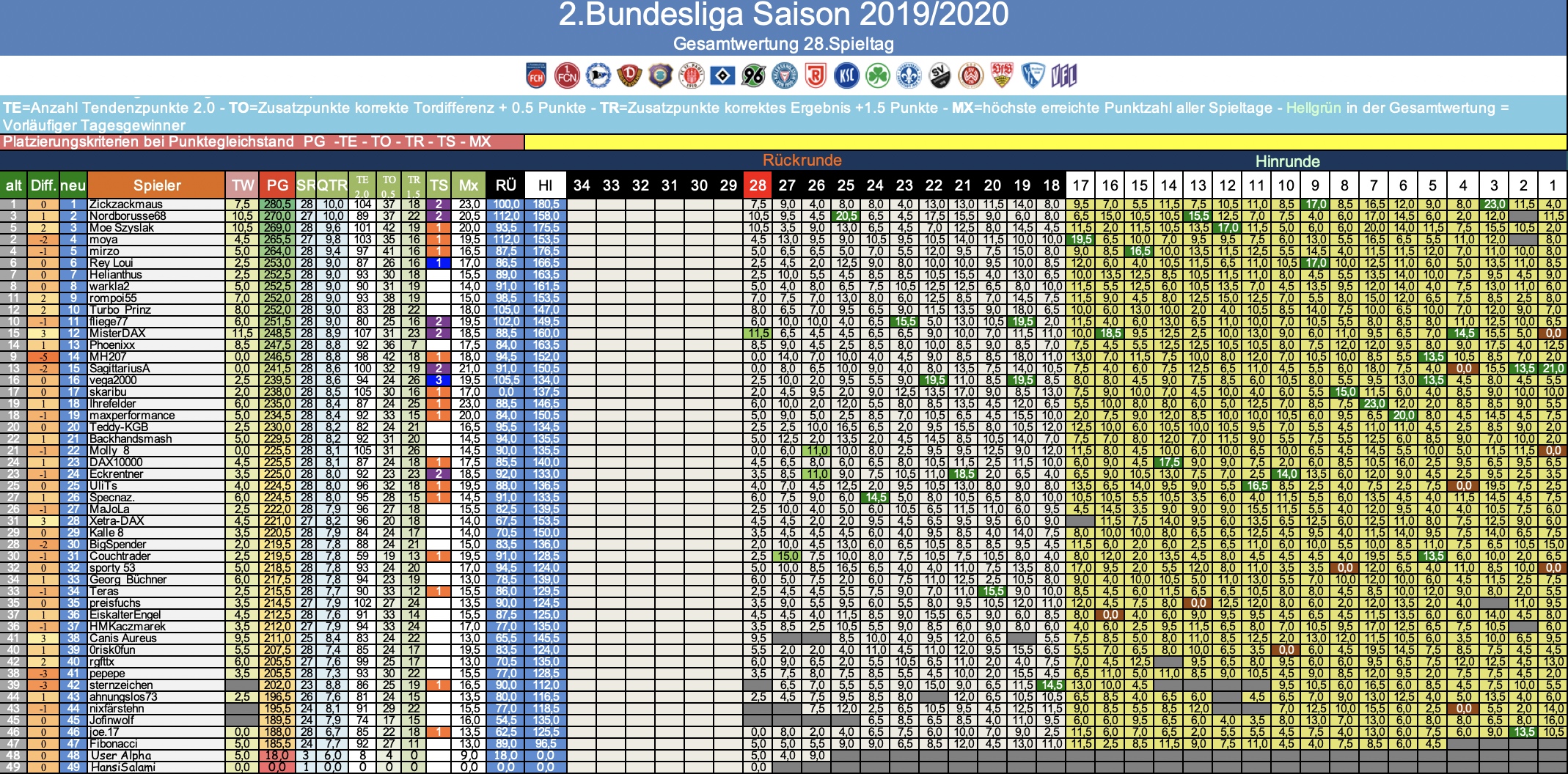1568x774 pixels.
Task: Click the Jahn Regensburg shield logo
Action: pyautogui.click(x=816, y=75)
